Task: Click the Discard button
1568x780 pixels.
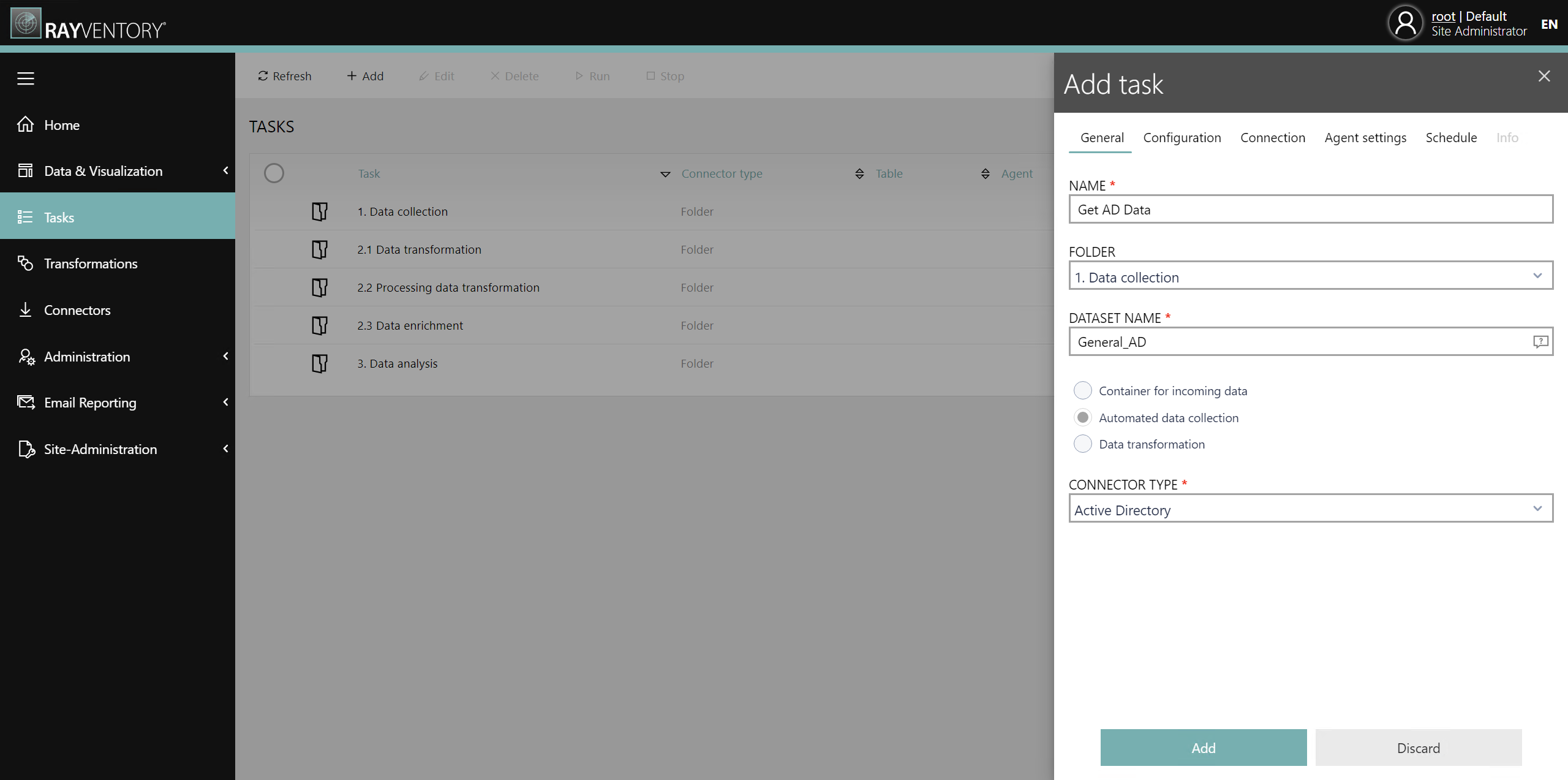Action: pyautogui.click(x=1418, y=748)
